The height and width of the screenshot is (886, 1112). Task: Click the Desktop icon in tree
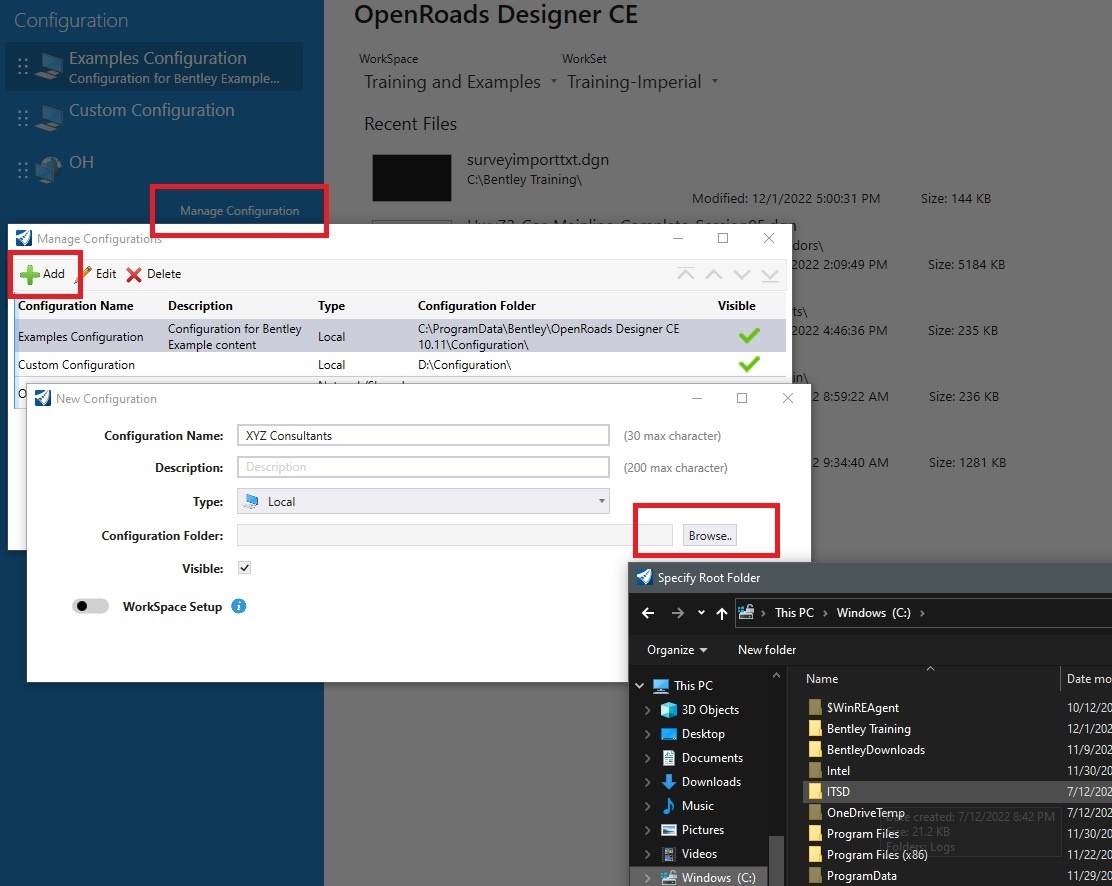(668, 733)
